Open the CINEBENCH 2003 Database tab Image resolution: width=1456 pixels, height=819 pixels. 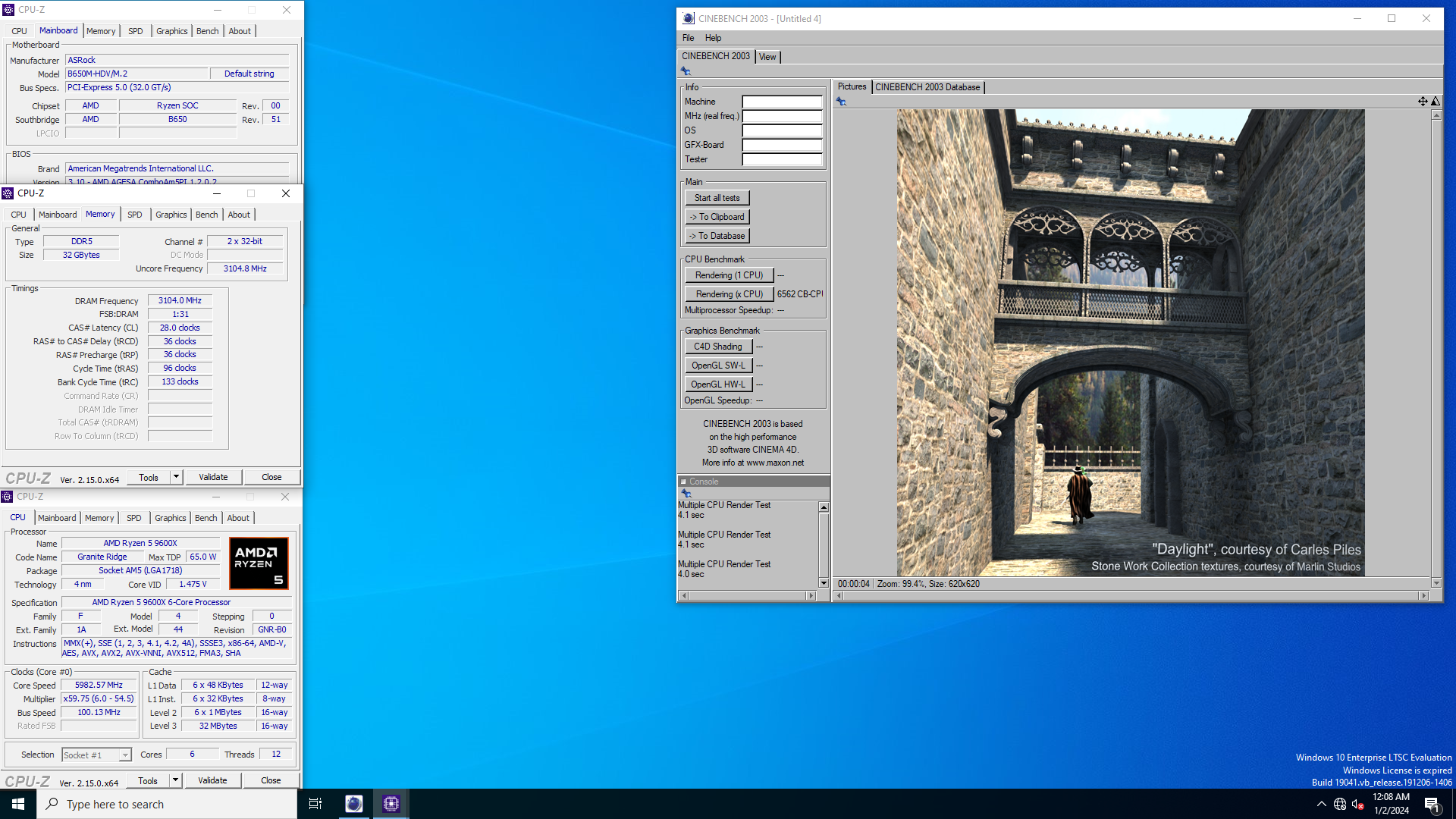click(x=927, y=87)
